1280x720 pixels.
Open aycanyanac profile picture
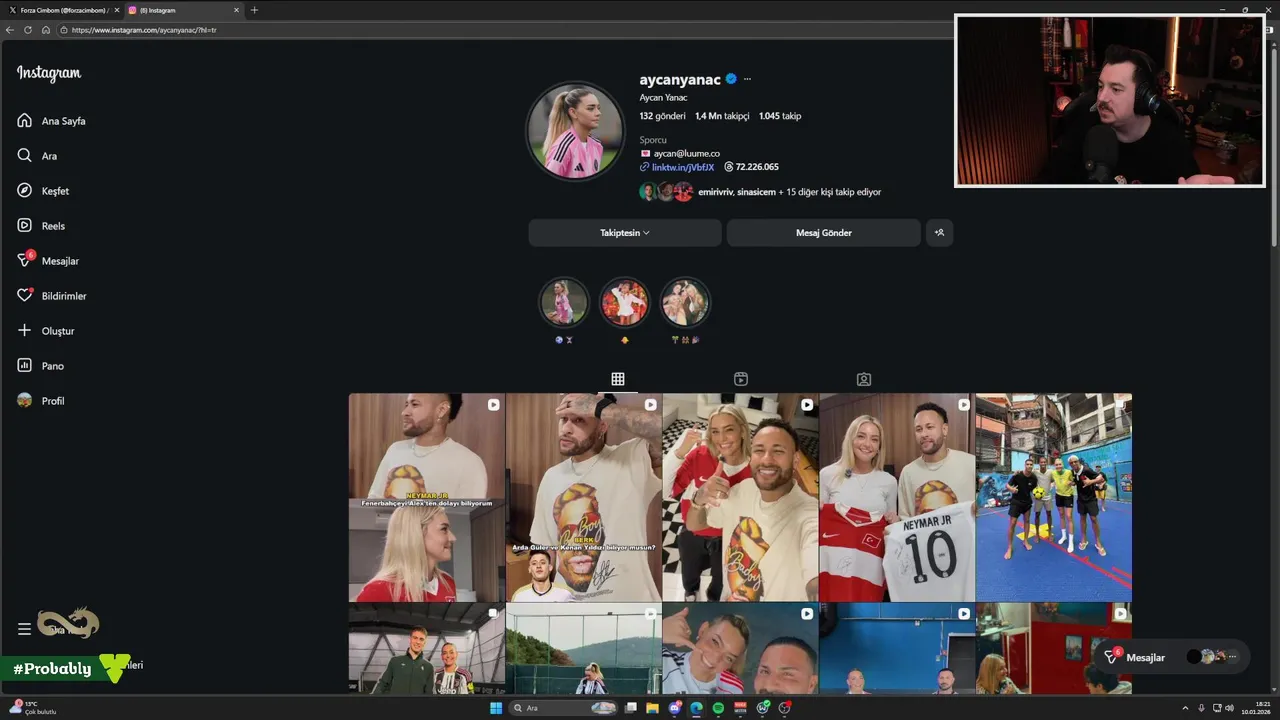pos(575,131)
